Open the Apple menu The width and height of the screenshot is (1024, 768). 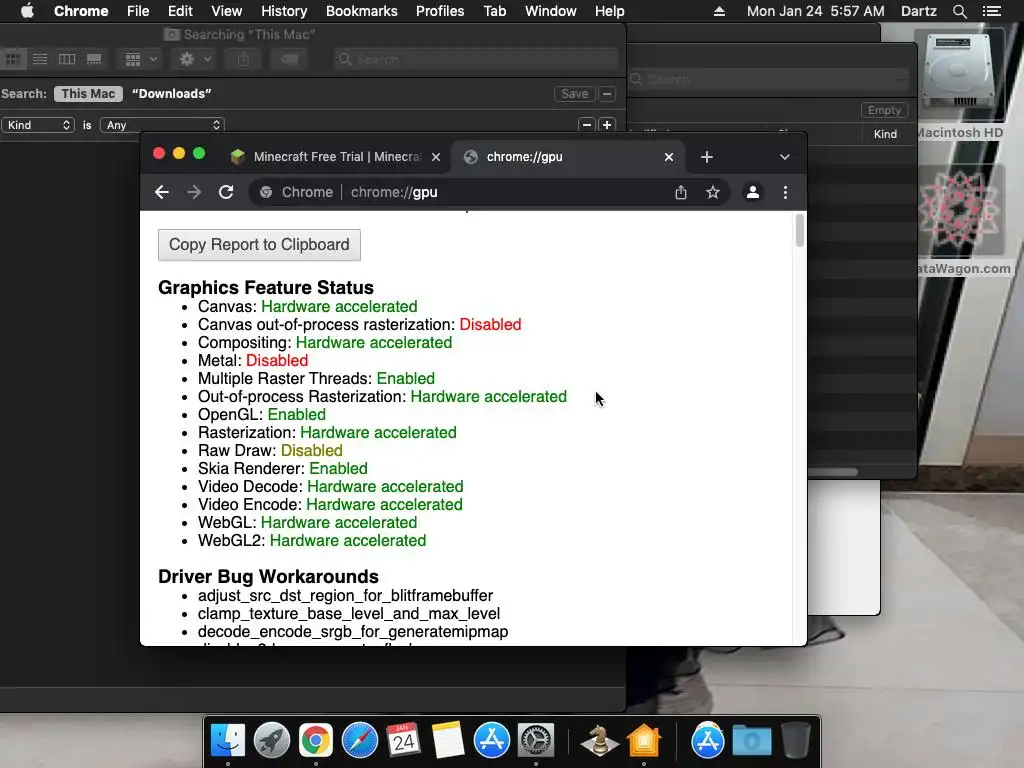27,11
